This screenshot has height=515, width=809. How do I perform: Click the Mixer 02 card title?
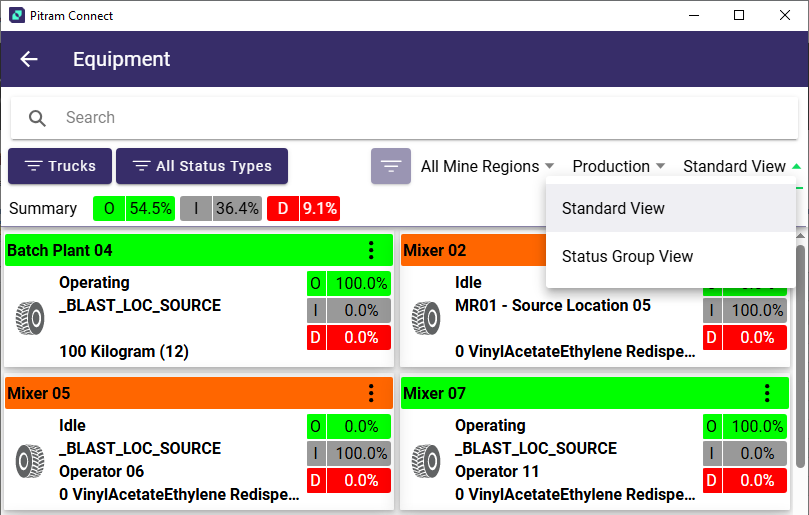tap(434, 251)
